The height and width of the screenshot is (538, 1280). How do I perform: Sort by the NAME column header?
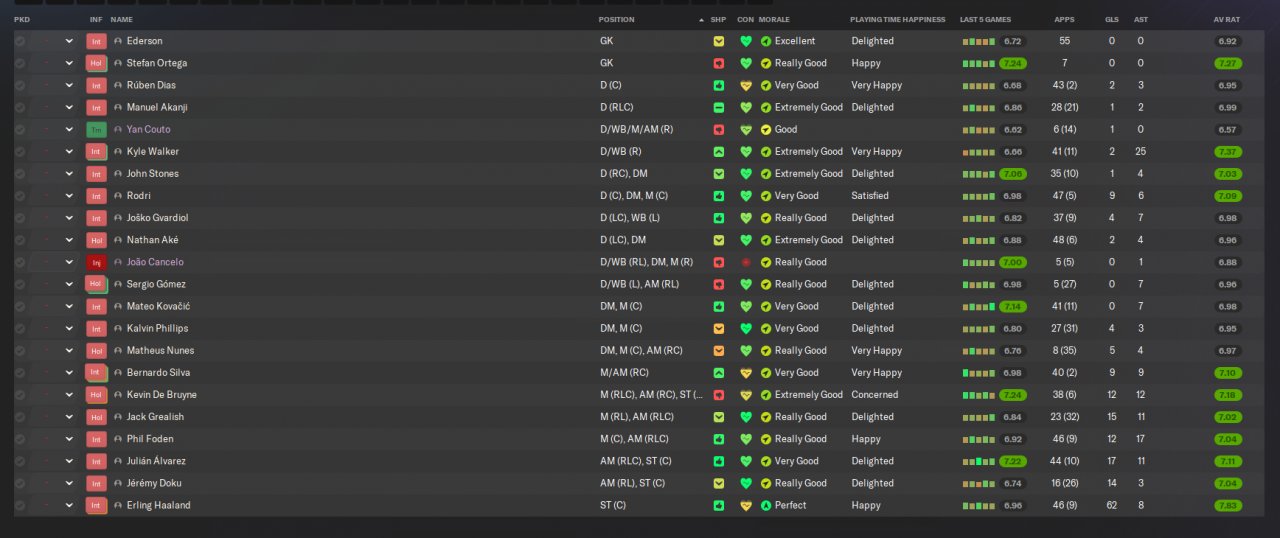click(121, 20)
